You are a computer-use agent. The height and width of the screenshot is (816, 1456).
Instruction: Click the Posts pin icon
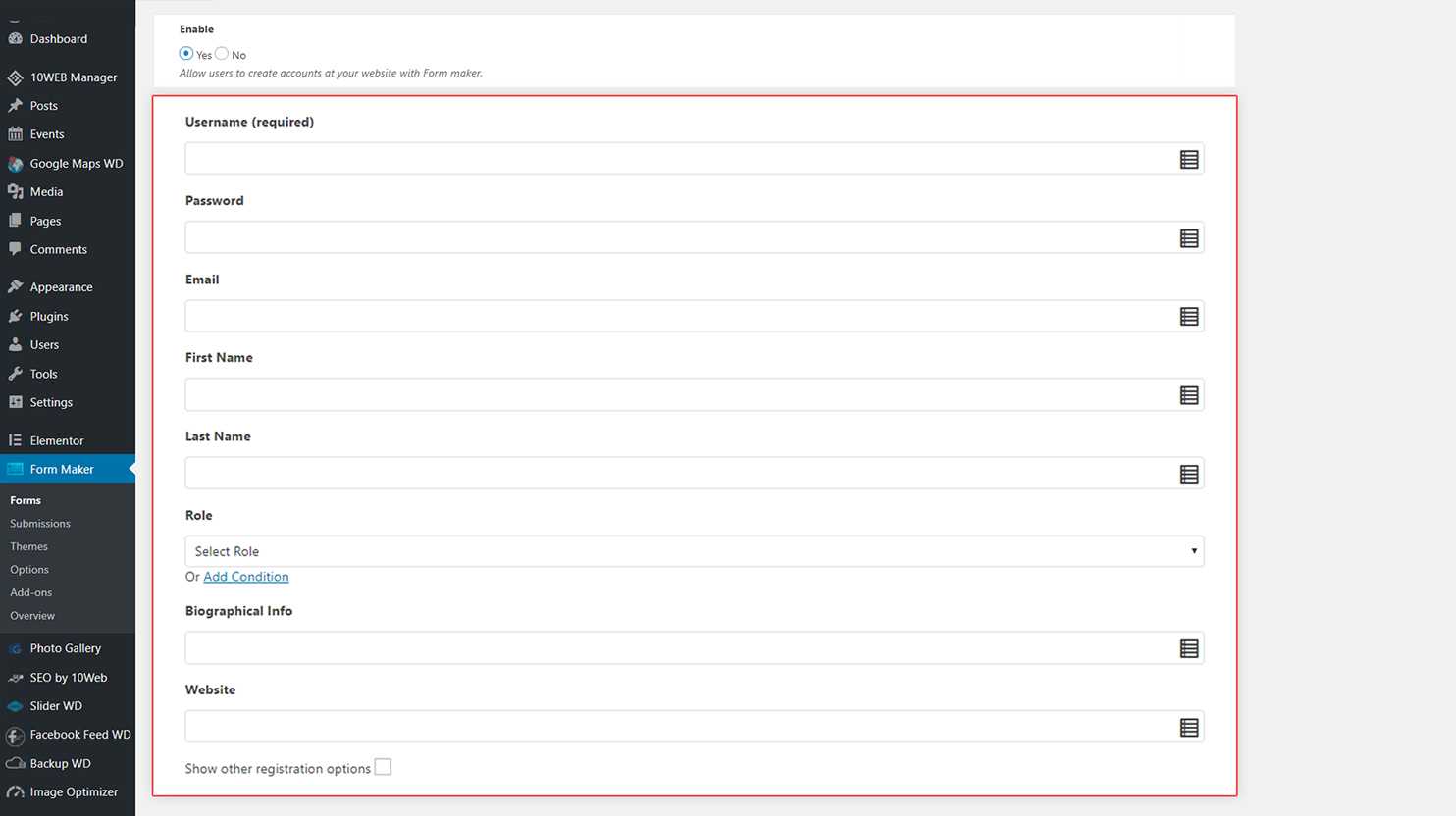coord(15,106)
